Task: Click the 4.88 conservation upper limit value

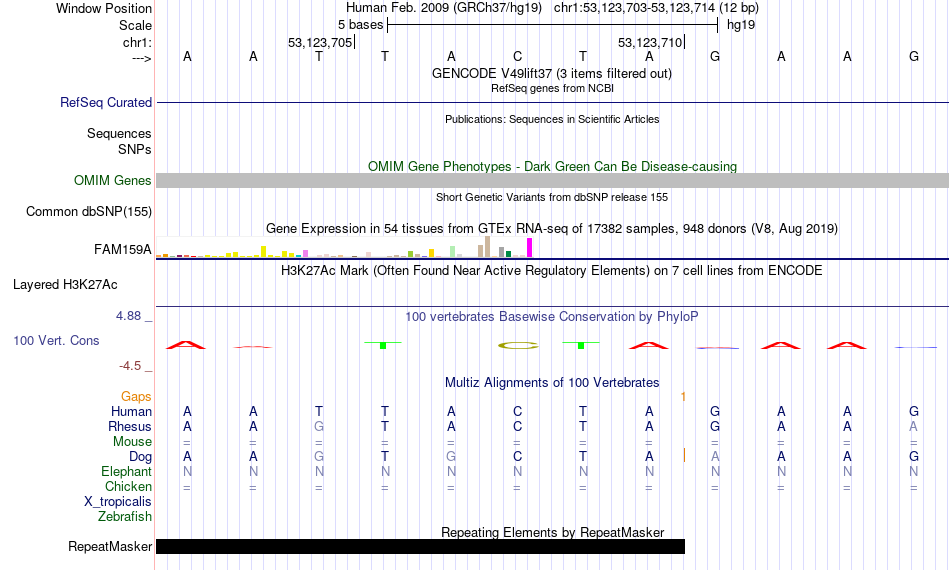Action: [128, 316]
